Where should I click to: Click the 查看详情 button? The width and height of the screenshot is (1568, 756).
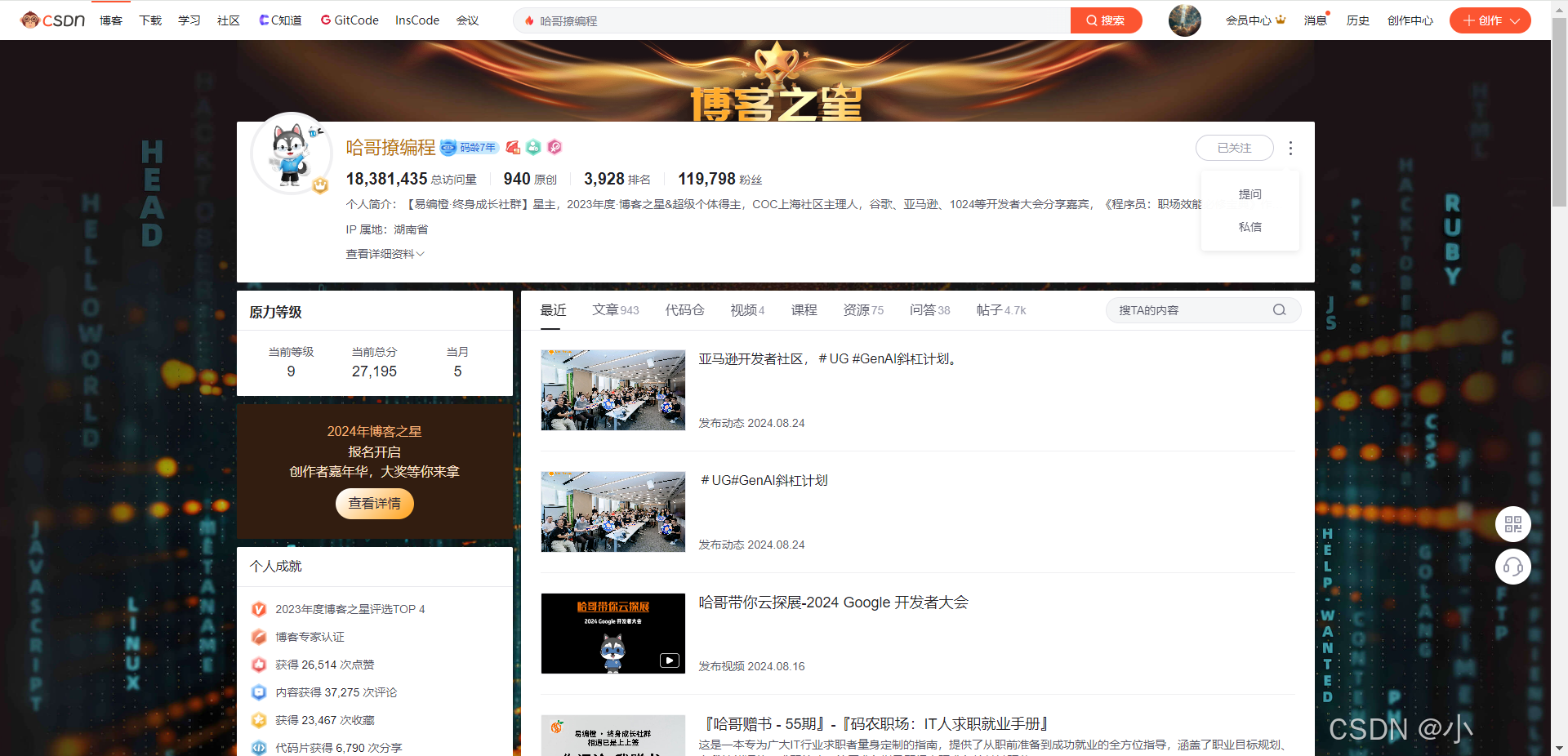(374, 504)
